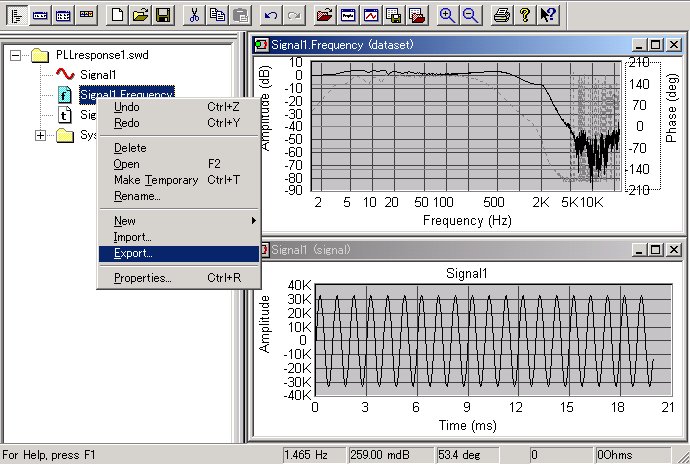The image size is (690, 464).
Task: Maximize the Signal1.Frequency dataset window
Action: point(655,45)
